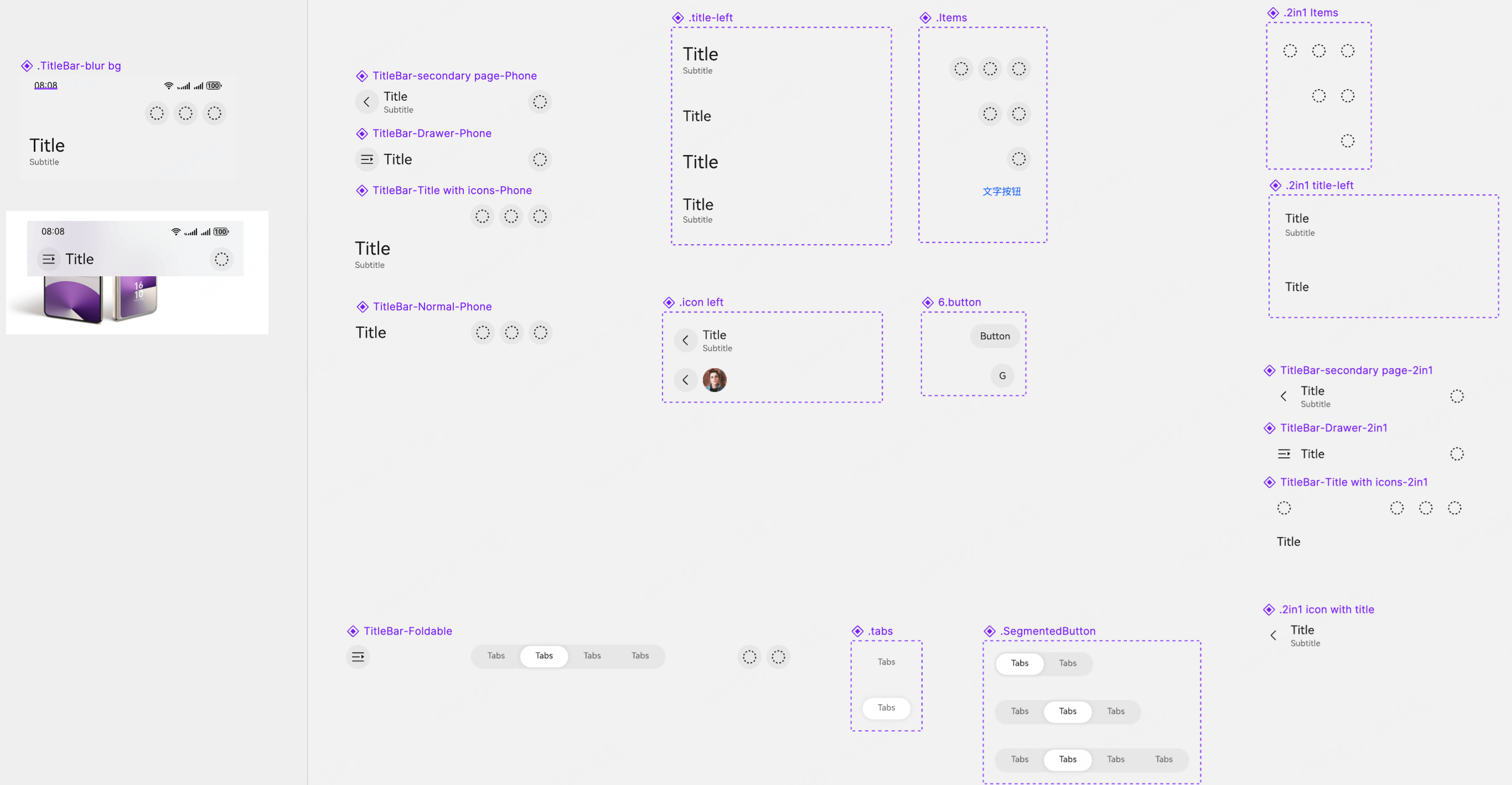
Task: Click placeholder icon in TitleBar-Drawer-2in1
Action: pos(1456,454)
